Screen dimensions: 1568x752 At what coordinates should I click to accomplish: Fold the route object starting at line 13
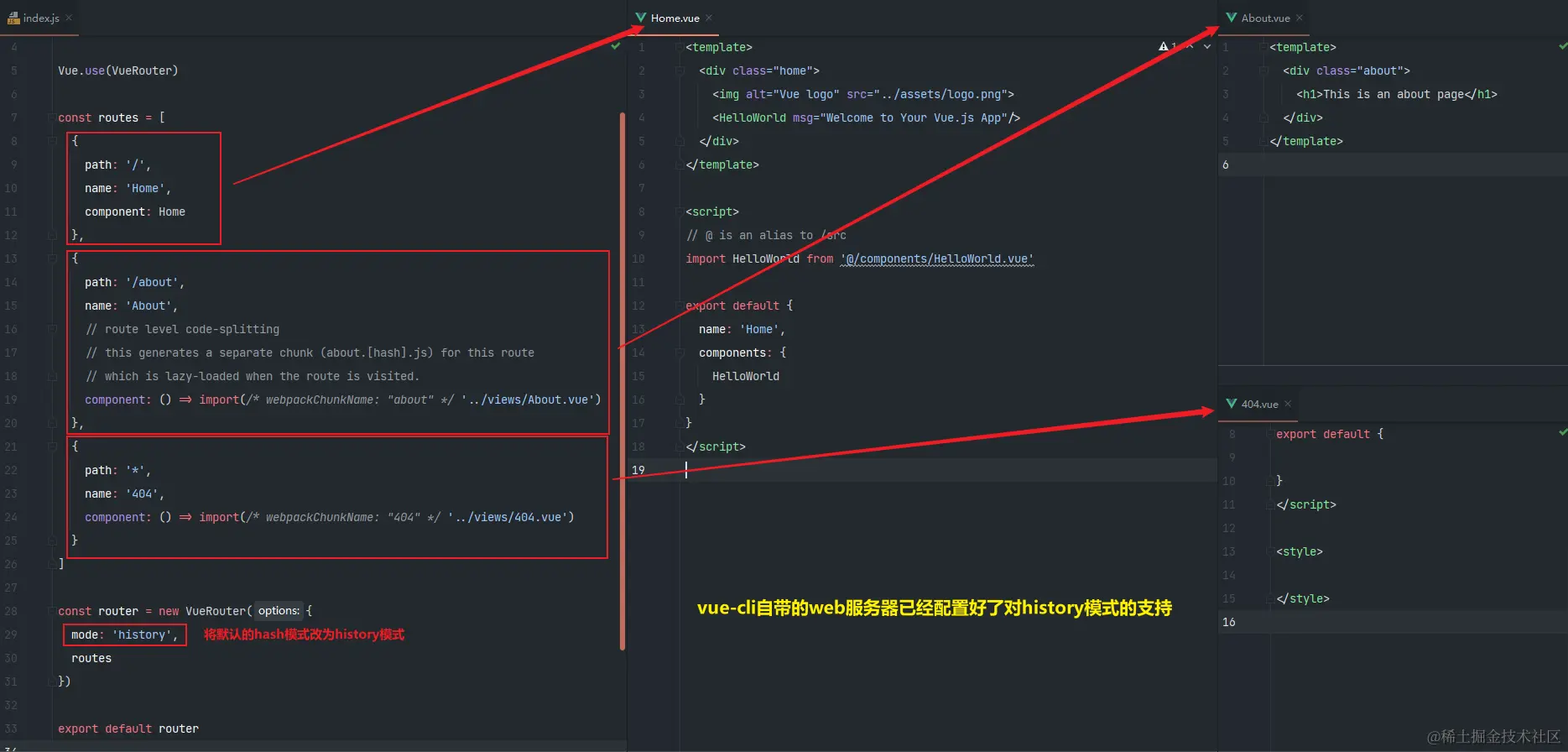[x=52, y=258]
